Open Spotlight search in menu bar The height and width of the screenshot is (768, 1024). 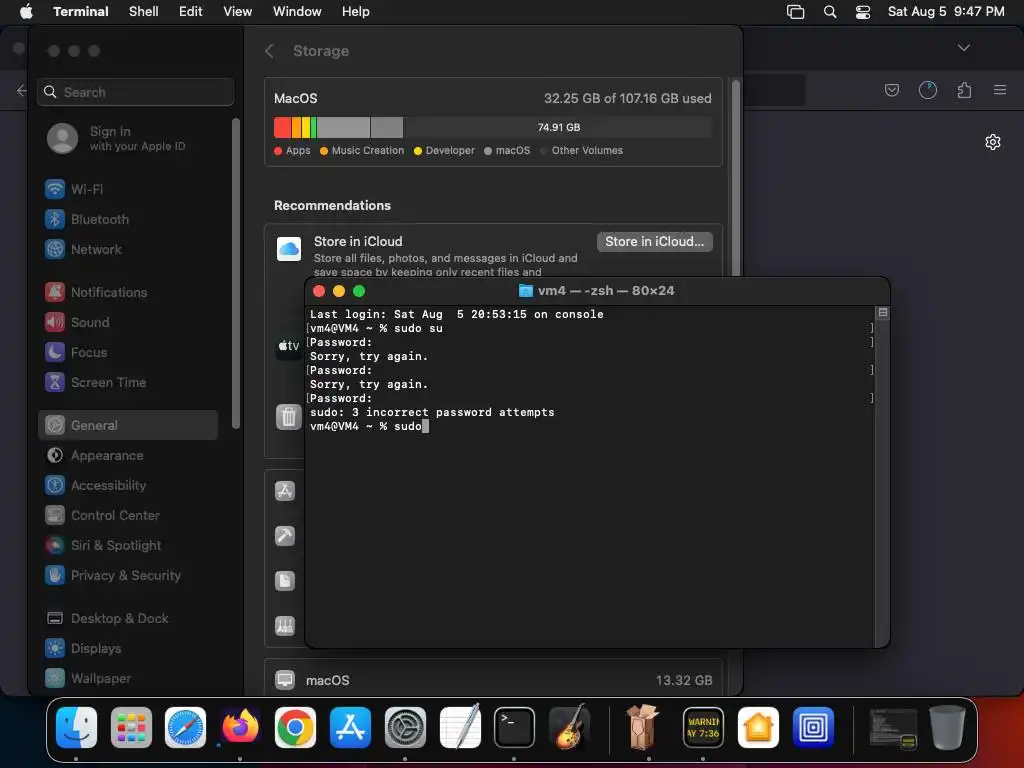(x=830, y=12)
